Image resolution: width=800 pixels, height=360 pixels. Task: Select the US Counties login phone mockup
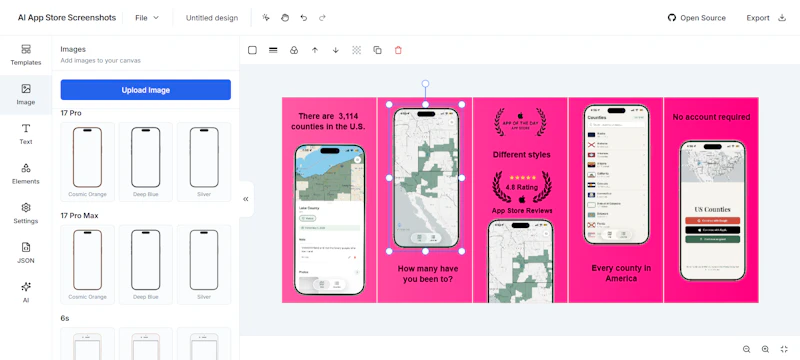click(712, 211)
